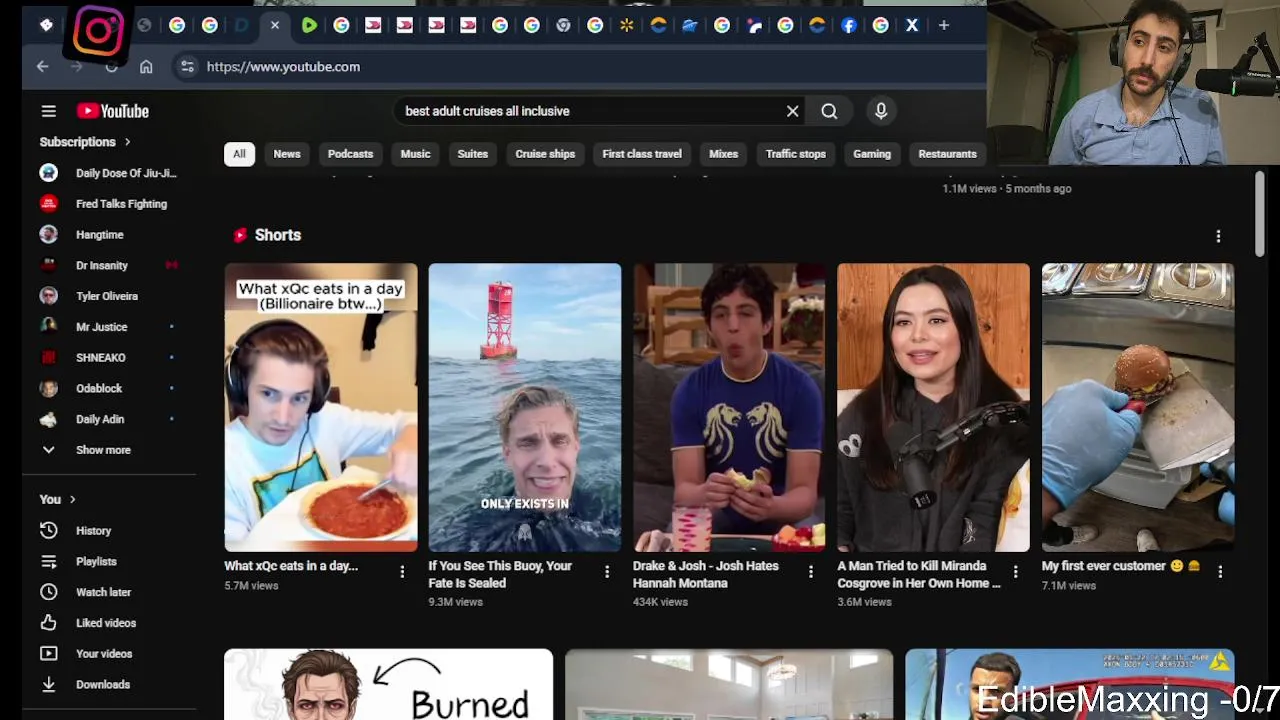The height and width of the screenshot is (720, 1280).
Task: Open options for first ever customer short
Action: tap(1220, 571)
